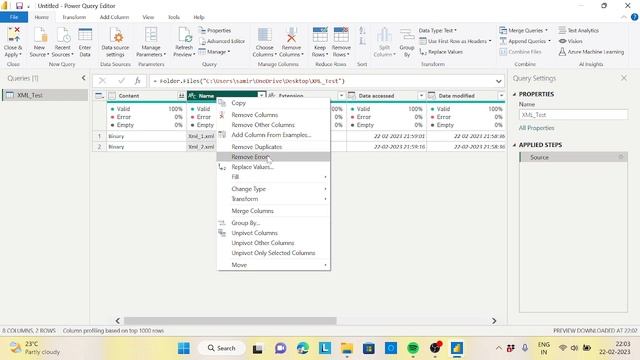Click the query Name input field
Image resolution: width=640 pixels, height=360 pixels.
(573, 115)
